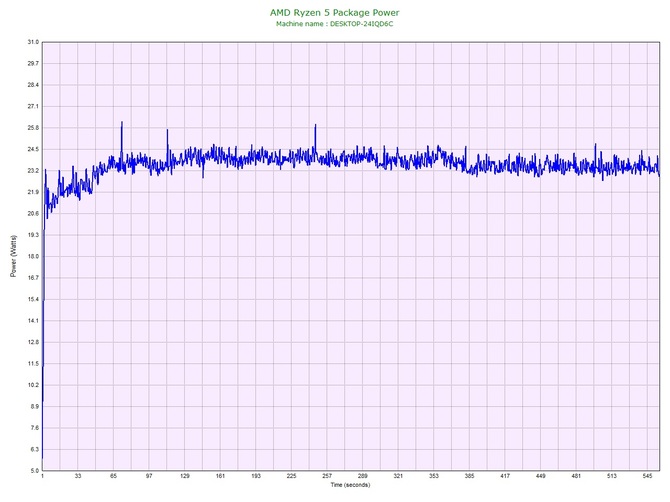Click the time axis tick label 1
670x502 pixels.
[x=42, y=476]
